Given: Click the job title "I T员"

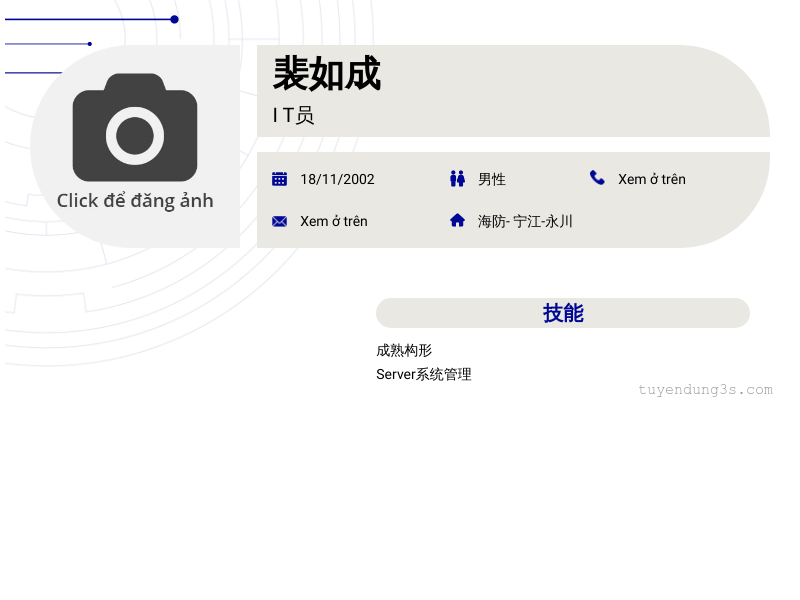Looking at the screenshot, I should point(294,115).
